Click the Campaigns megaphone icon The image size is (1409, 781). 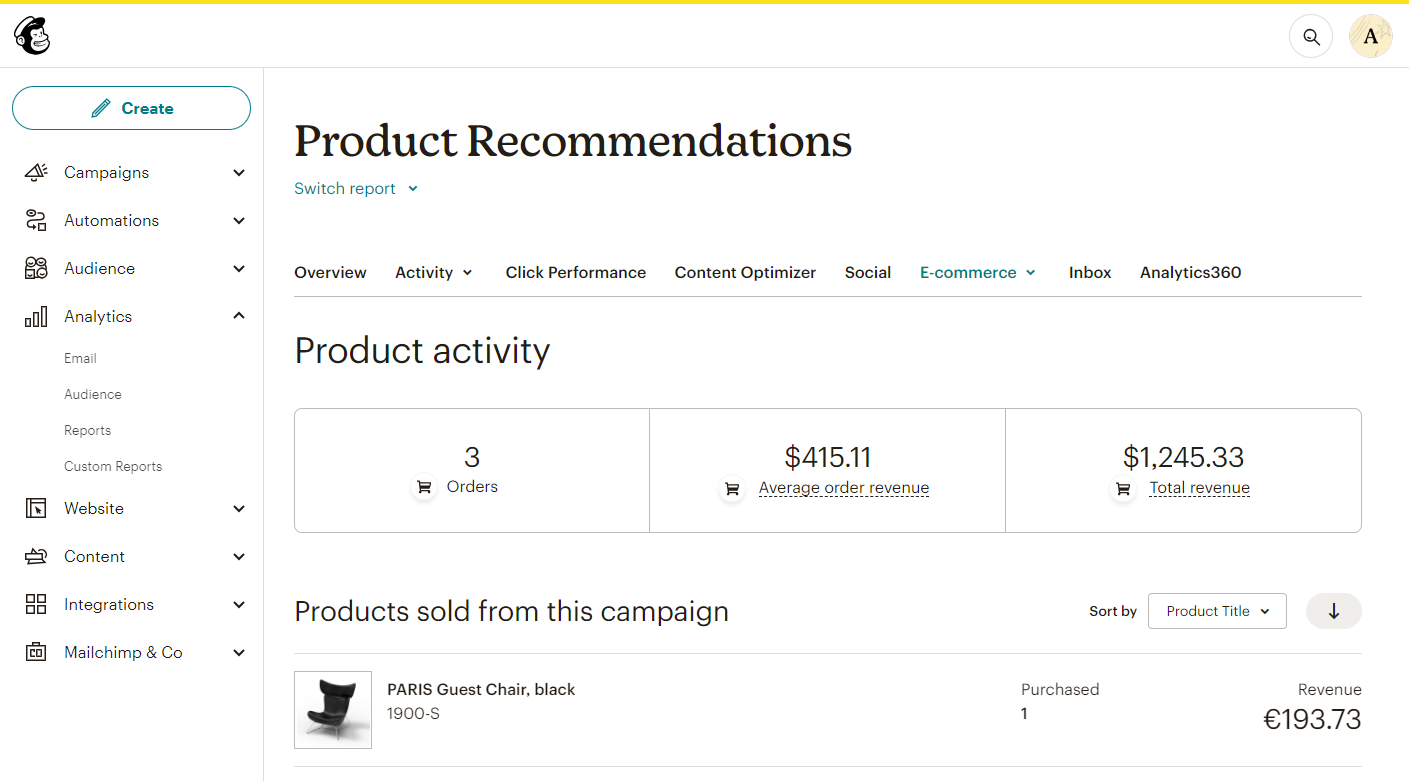(x=36, y=172)
